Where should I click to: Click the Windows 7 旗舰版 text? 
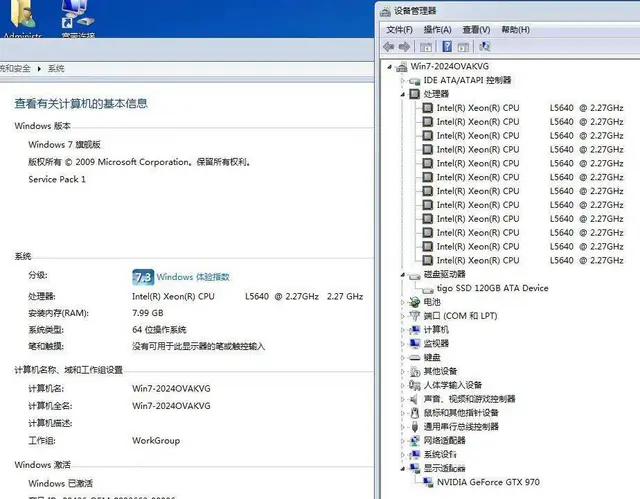click(64, 144)
